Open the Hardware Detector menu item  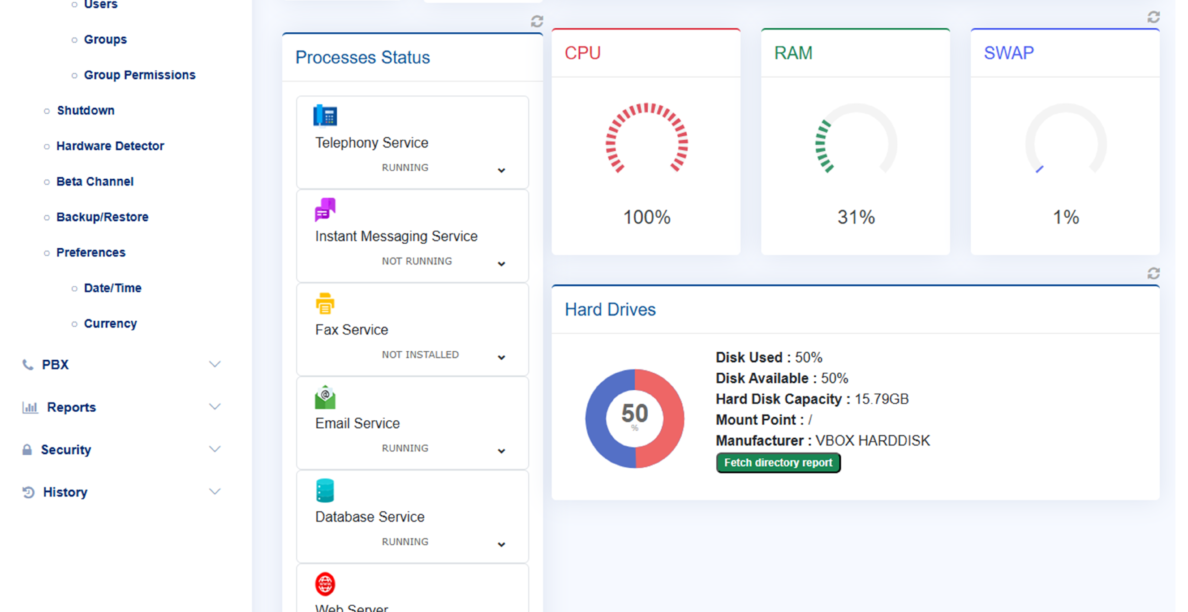click(x=110, y=146)
